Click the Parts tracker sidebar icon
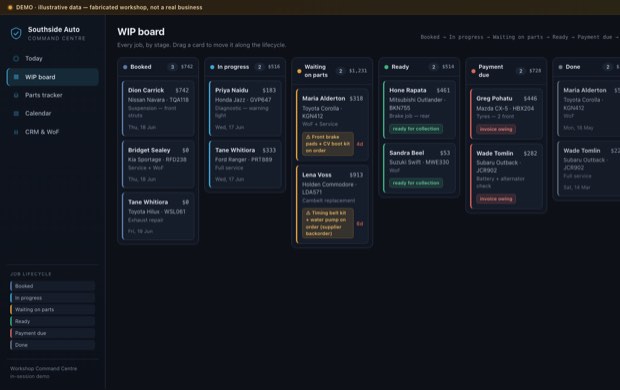 (x=16, y=95)
